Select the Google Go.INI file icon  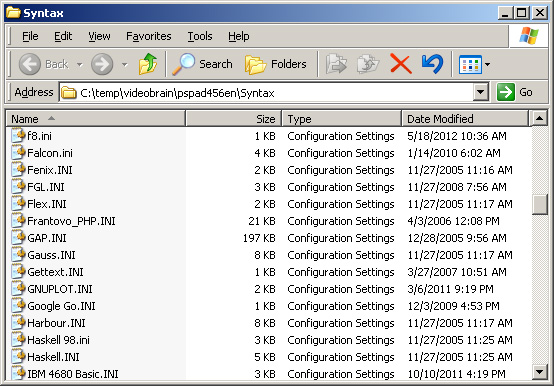(x=18, y=305)
